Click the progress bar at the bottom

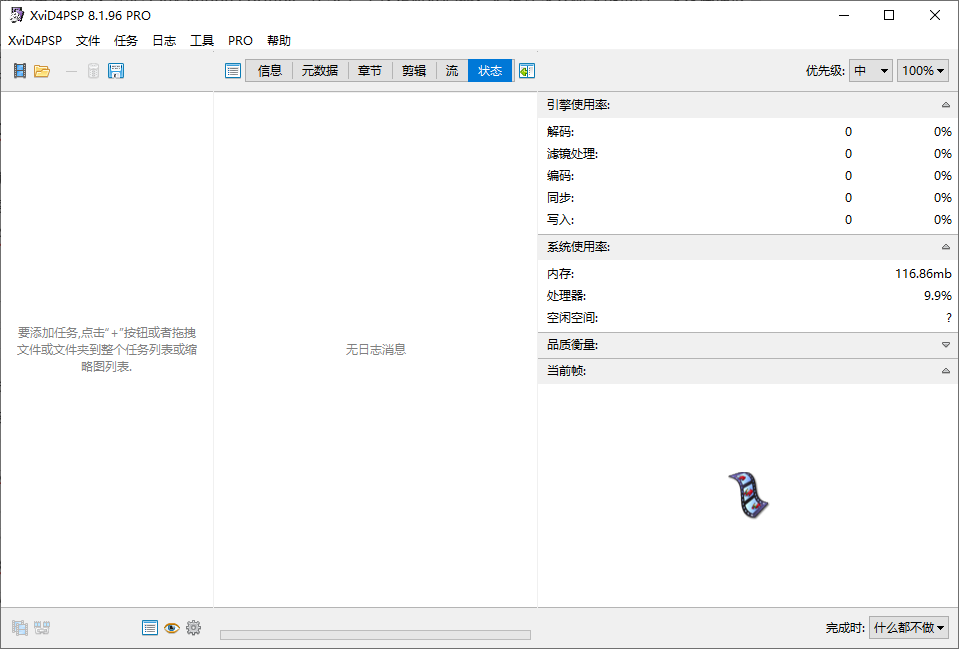pos(375,633)
